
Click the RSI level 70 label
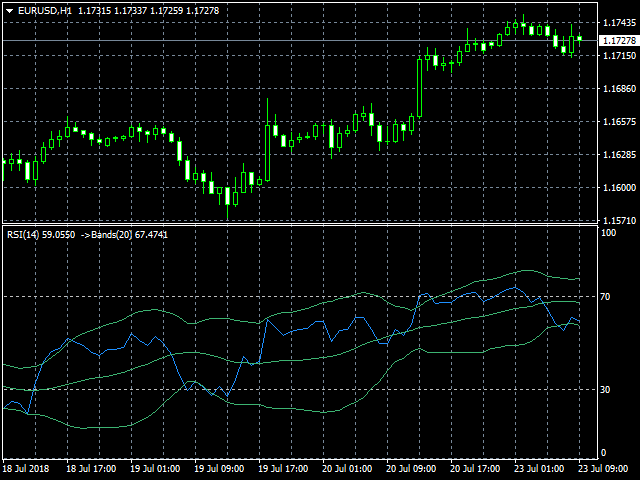coord(605,297)
